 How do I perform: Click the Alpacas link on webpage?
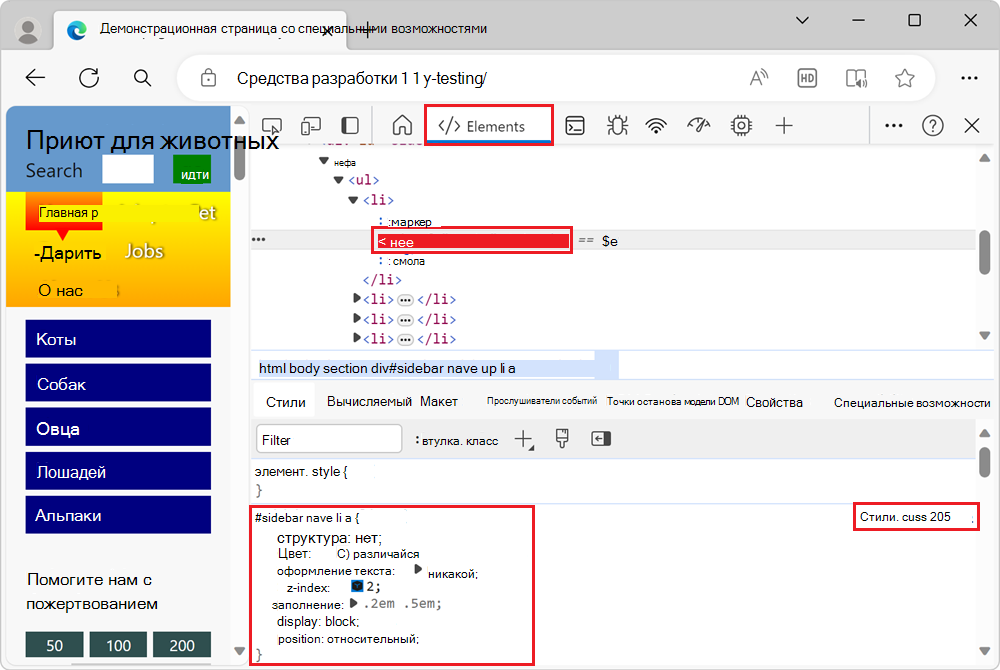coord(118,514)
